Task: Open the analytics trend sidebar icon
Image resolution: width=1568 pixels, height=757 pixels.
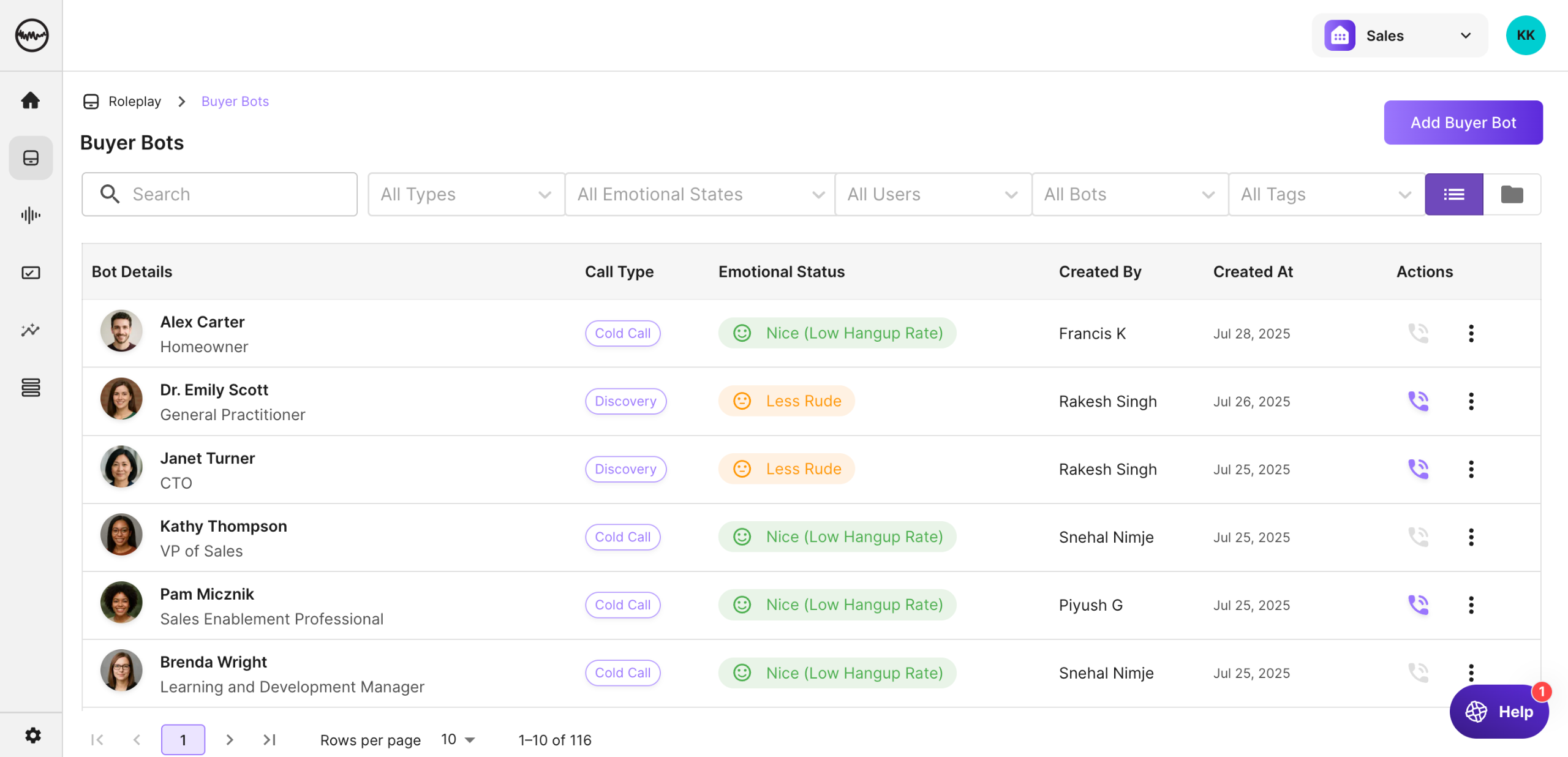Action: 31,330
